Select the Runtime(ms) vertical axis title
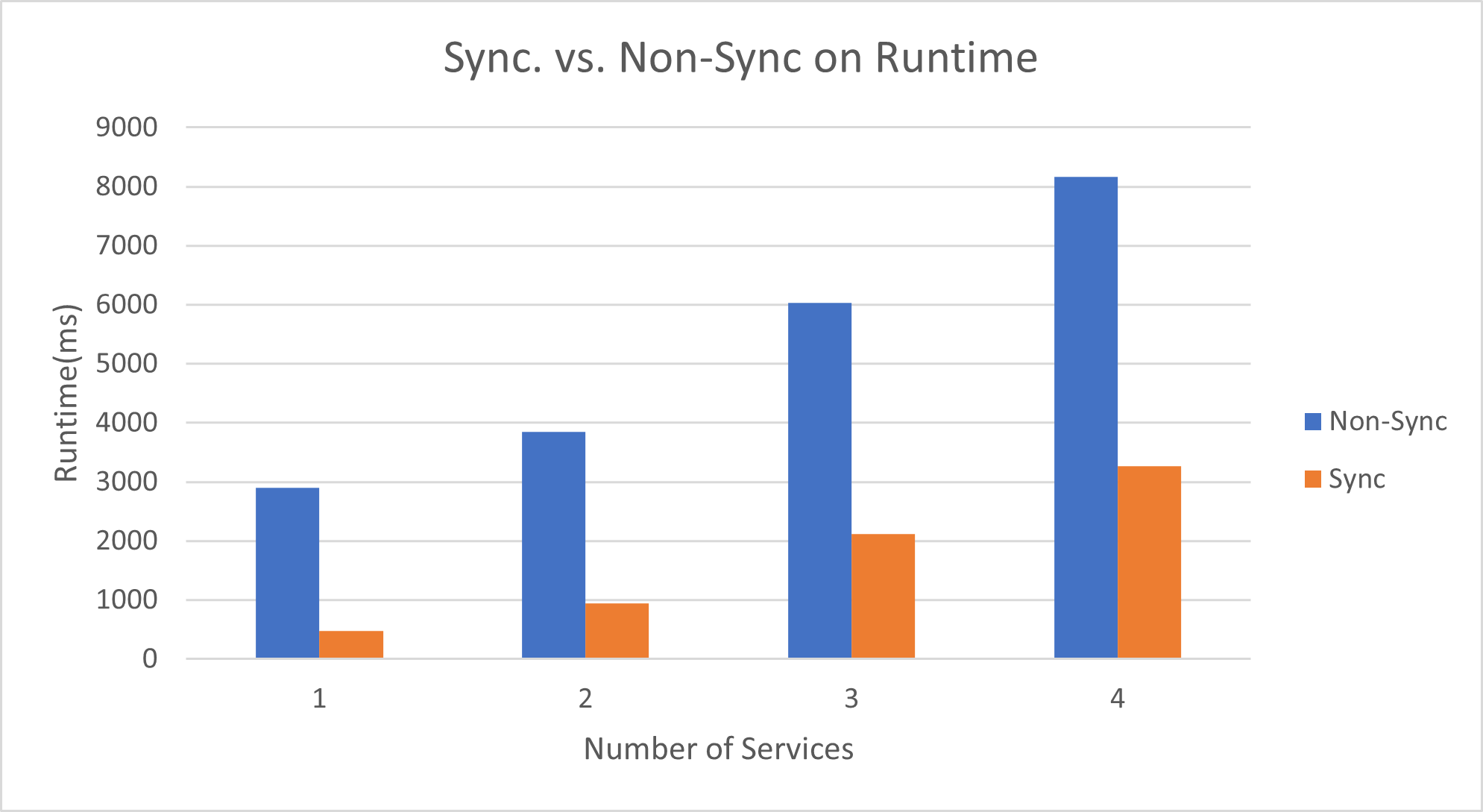Viewport: 1483px width, 812px height. pos(66,393)
